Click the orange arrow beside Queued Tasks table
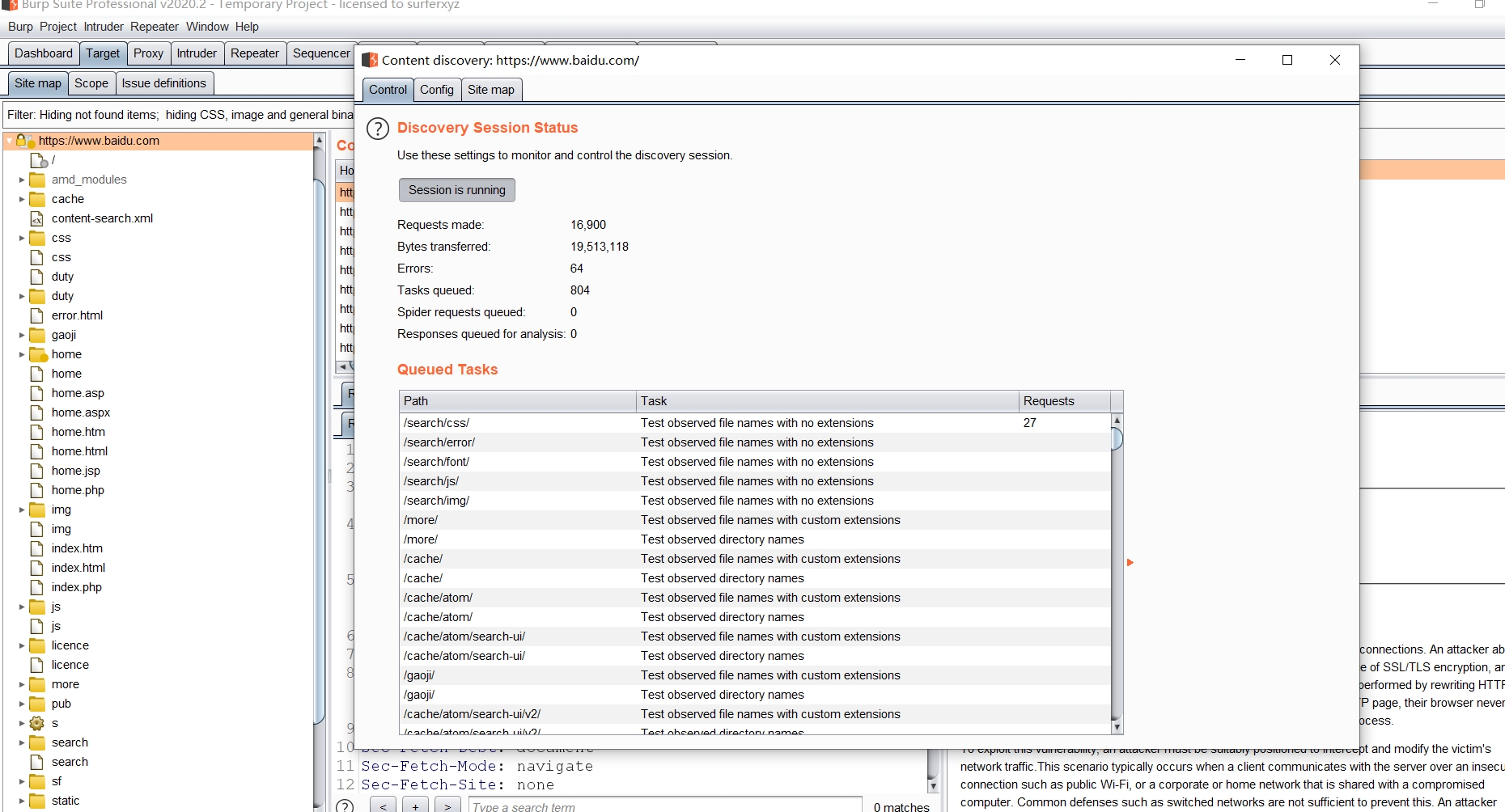 1130,562
